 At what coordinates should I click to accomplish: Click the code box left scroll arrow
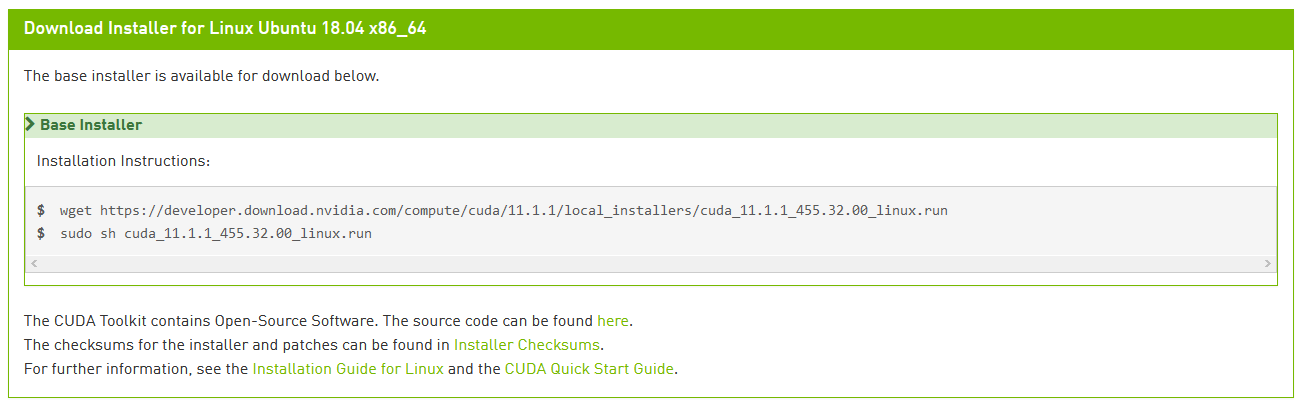33,263
